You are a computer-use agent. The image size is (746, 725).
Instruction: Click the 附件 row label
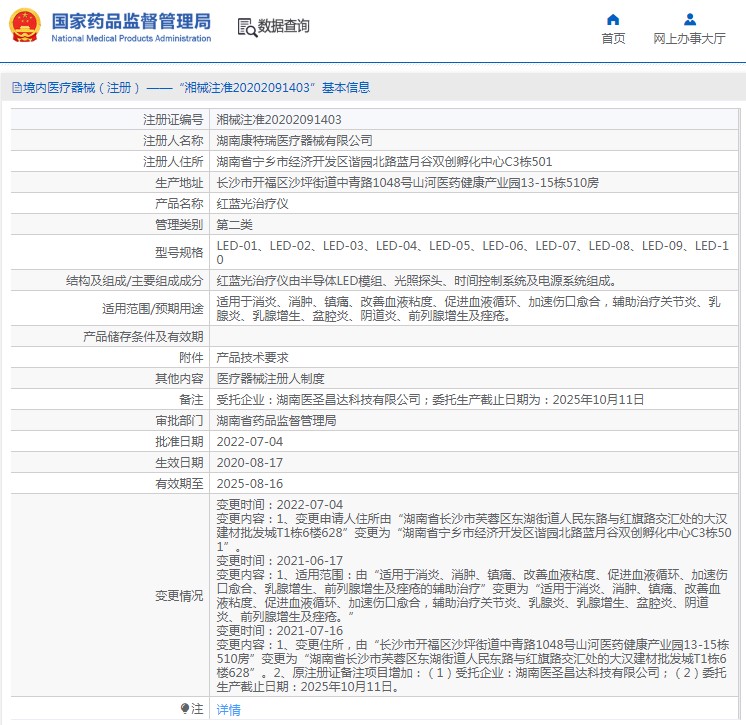pos(191,358)
